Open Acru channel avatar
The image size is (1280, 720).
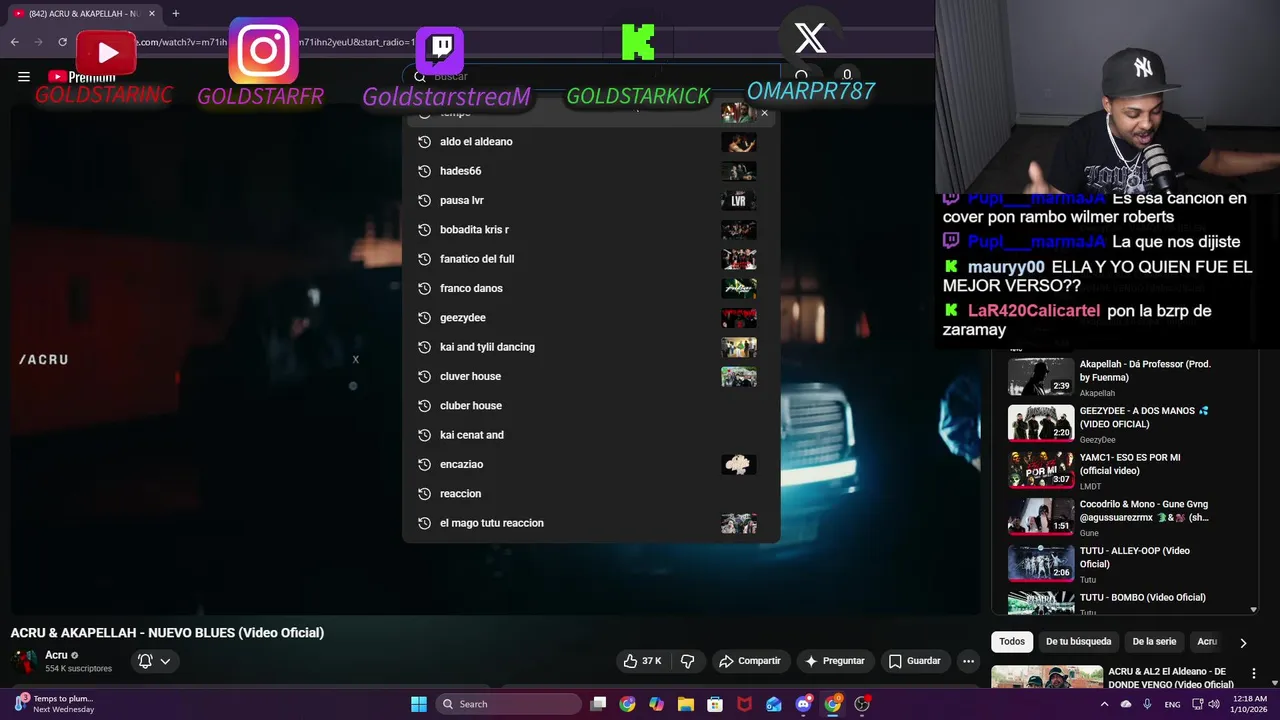click(x=24, y=661)
